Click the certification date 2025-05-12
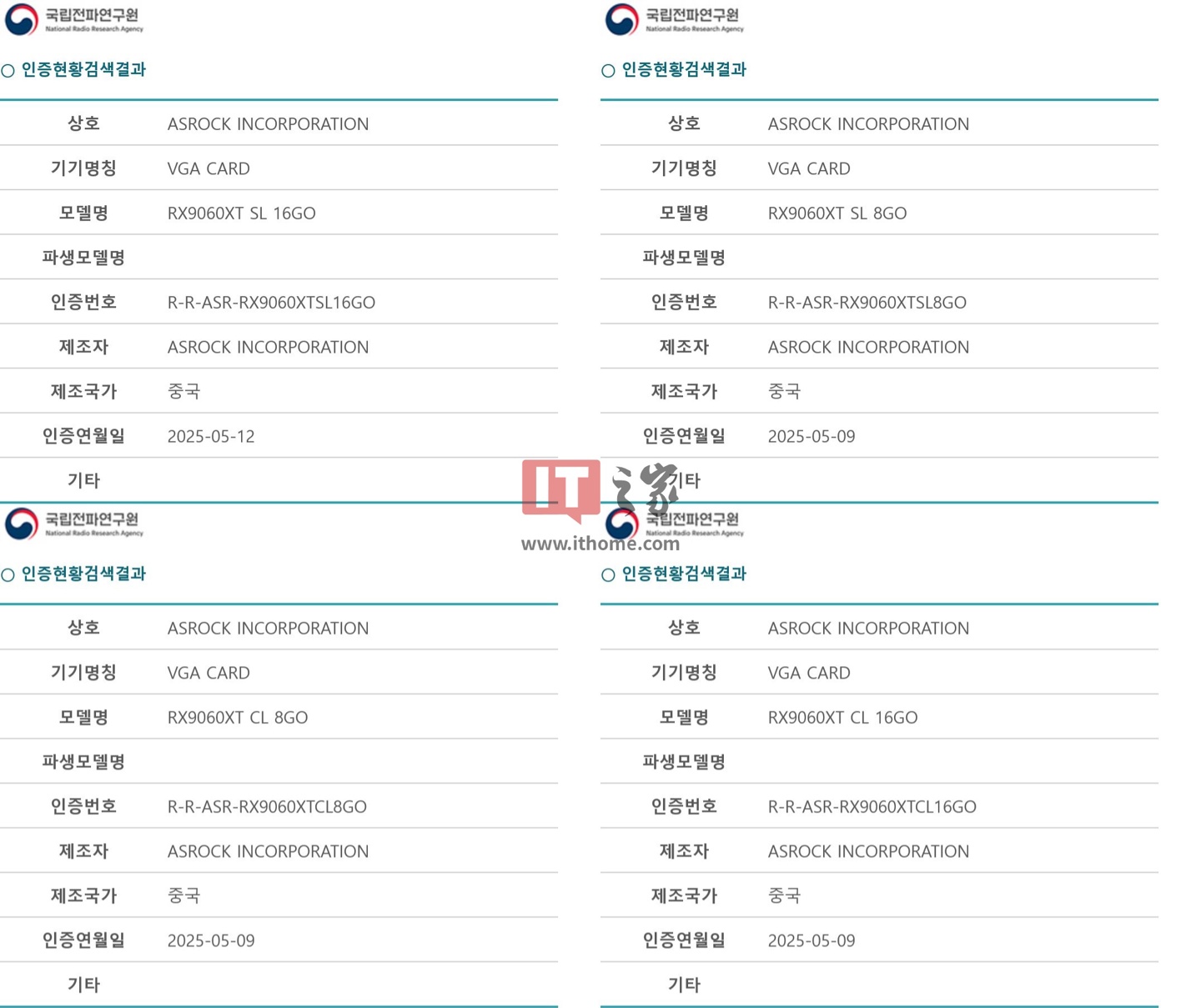This screenshot has width=1201, height=1008. pyautogui.click(x=211, y=436)
